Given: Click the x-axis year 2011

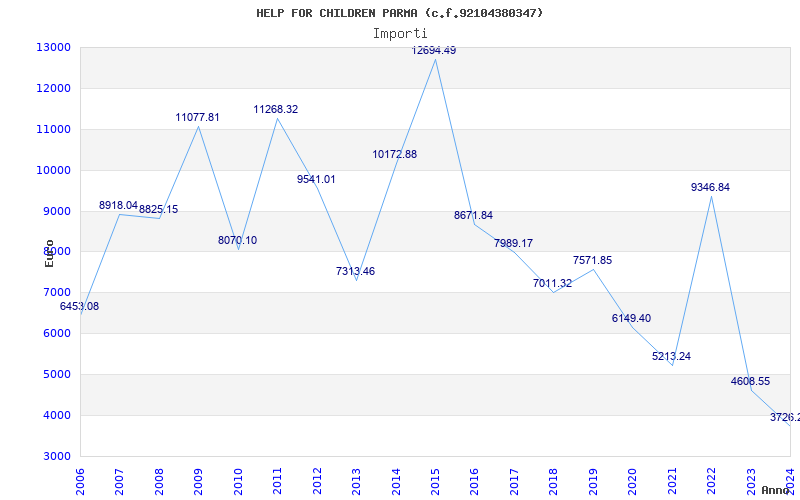Looking at the screenshot, I should (x=278, y=481).
